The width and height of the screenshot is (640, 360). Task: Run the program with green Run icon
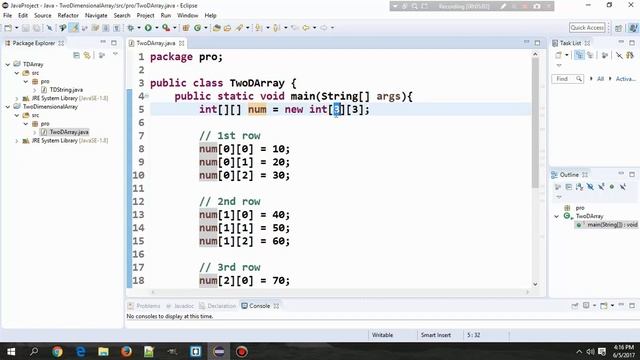click(148, 28)
